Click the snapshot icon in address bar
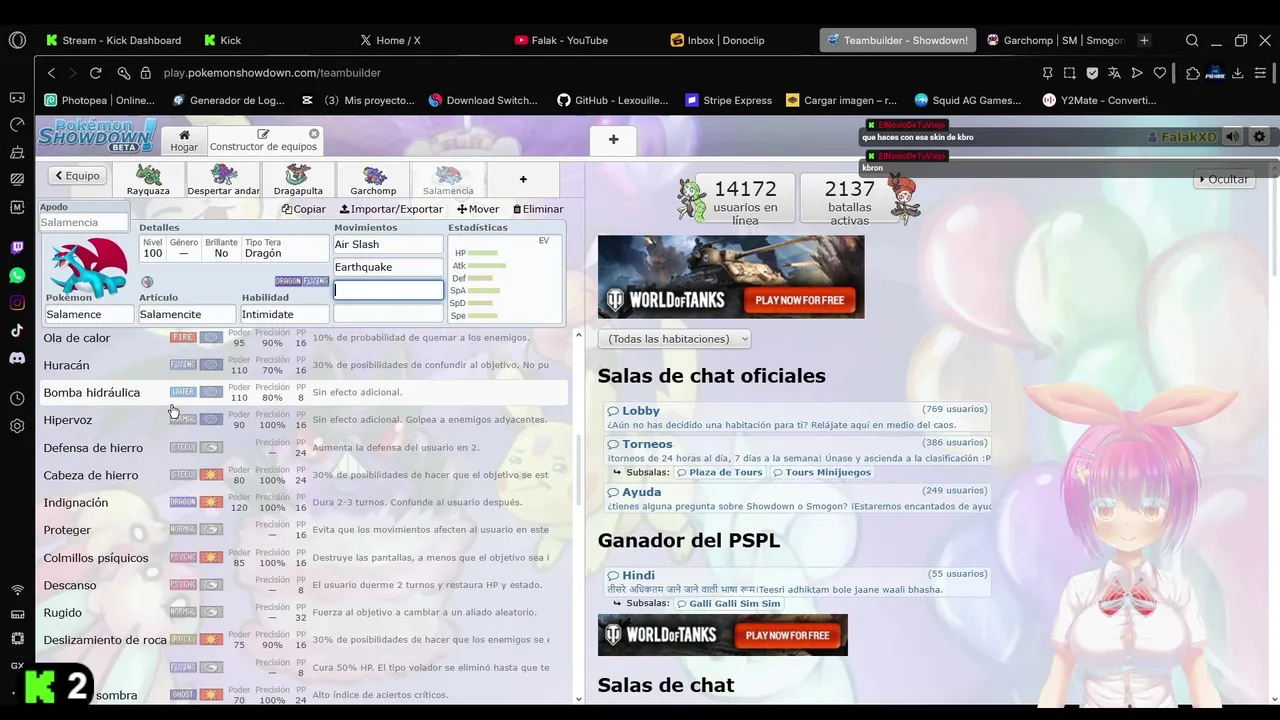 click(1070, 73)
